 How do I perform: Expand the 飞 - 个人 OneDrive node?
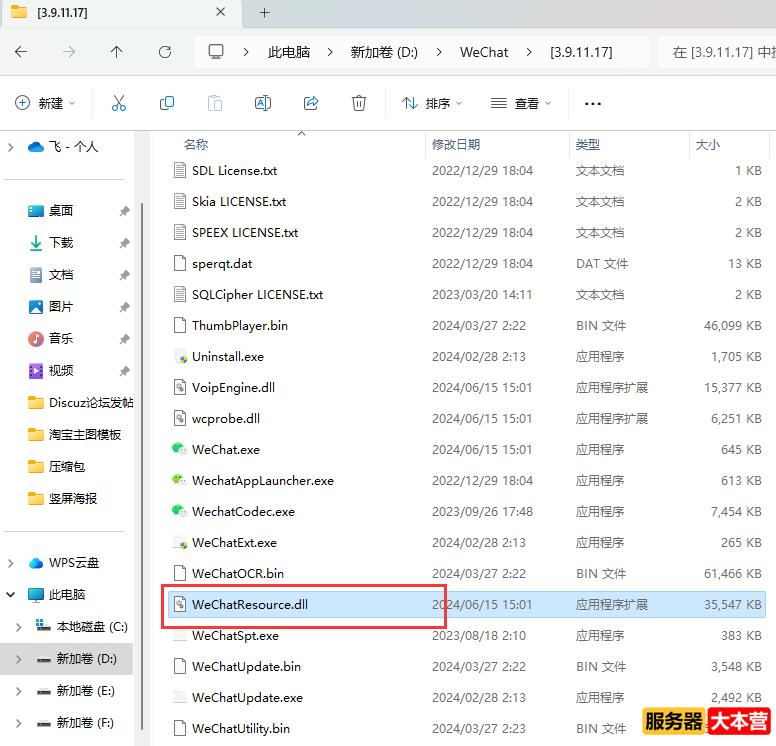point(10,147)
